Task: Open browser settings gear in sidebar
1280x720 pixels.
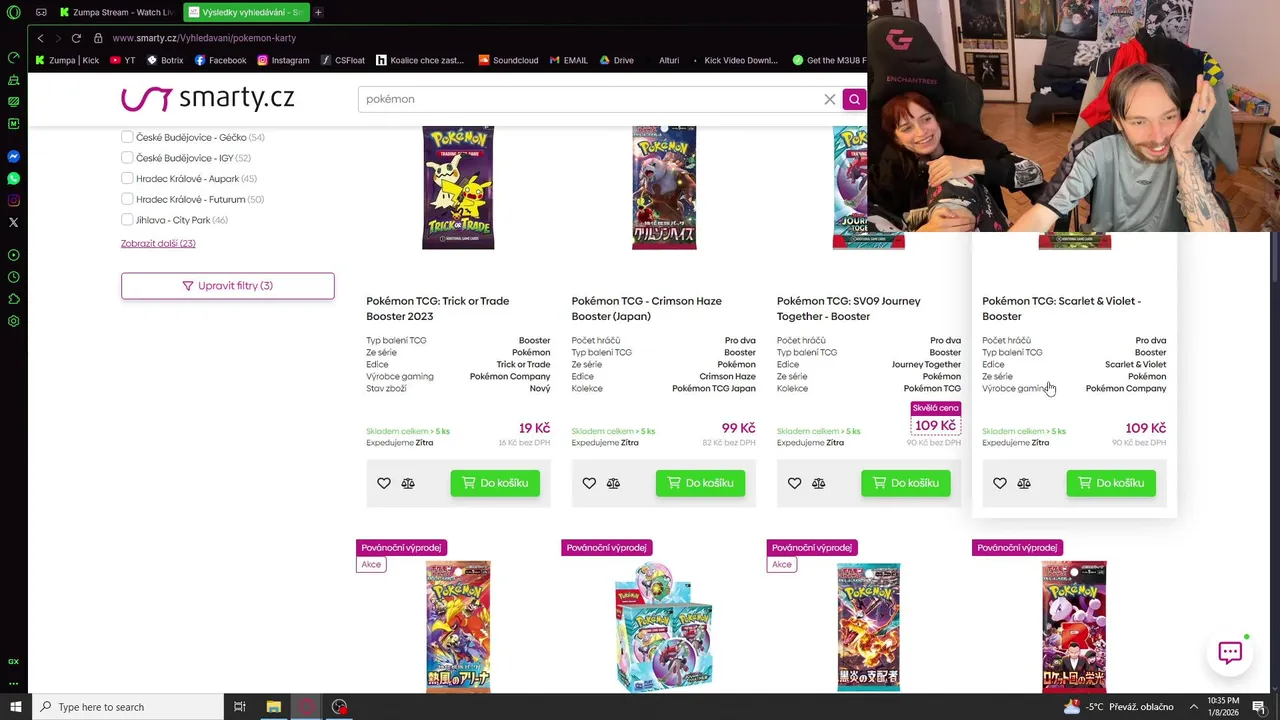Action: click(x=13, y=321)
